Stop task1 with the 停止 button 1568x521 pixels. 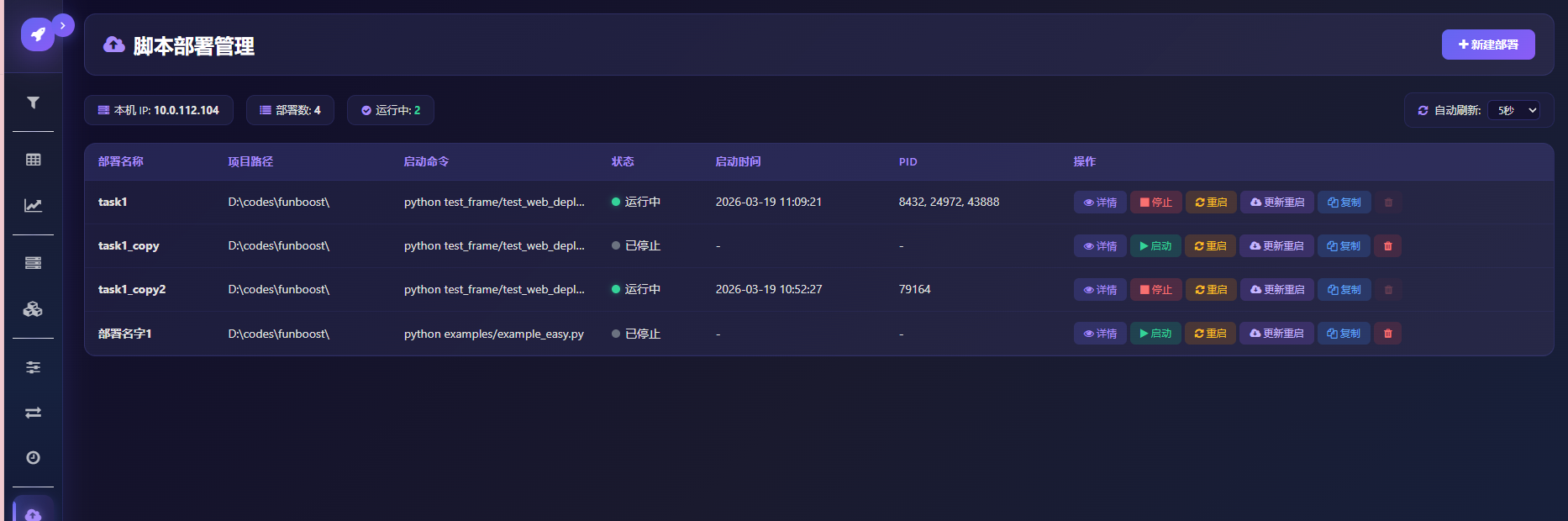[1156, 203]
